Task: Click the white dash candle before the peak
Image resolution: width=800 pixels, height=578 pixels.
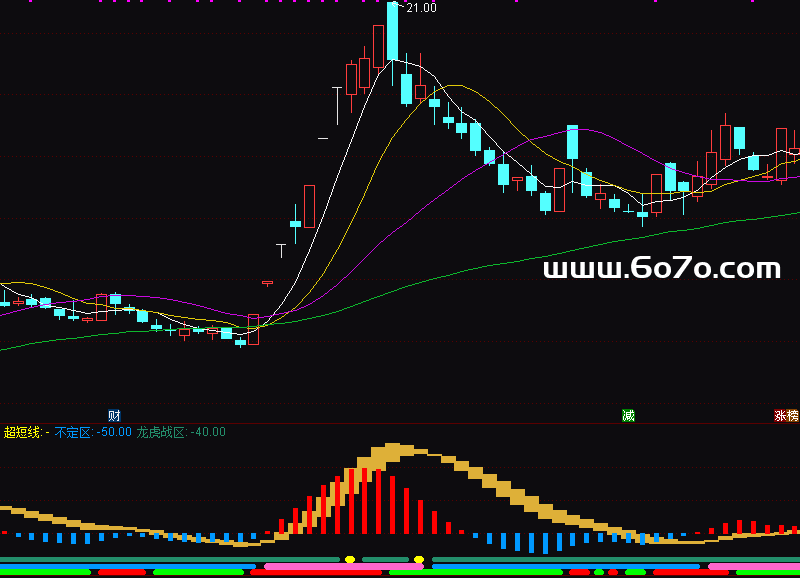Action: pos(323,137)
